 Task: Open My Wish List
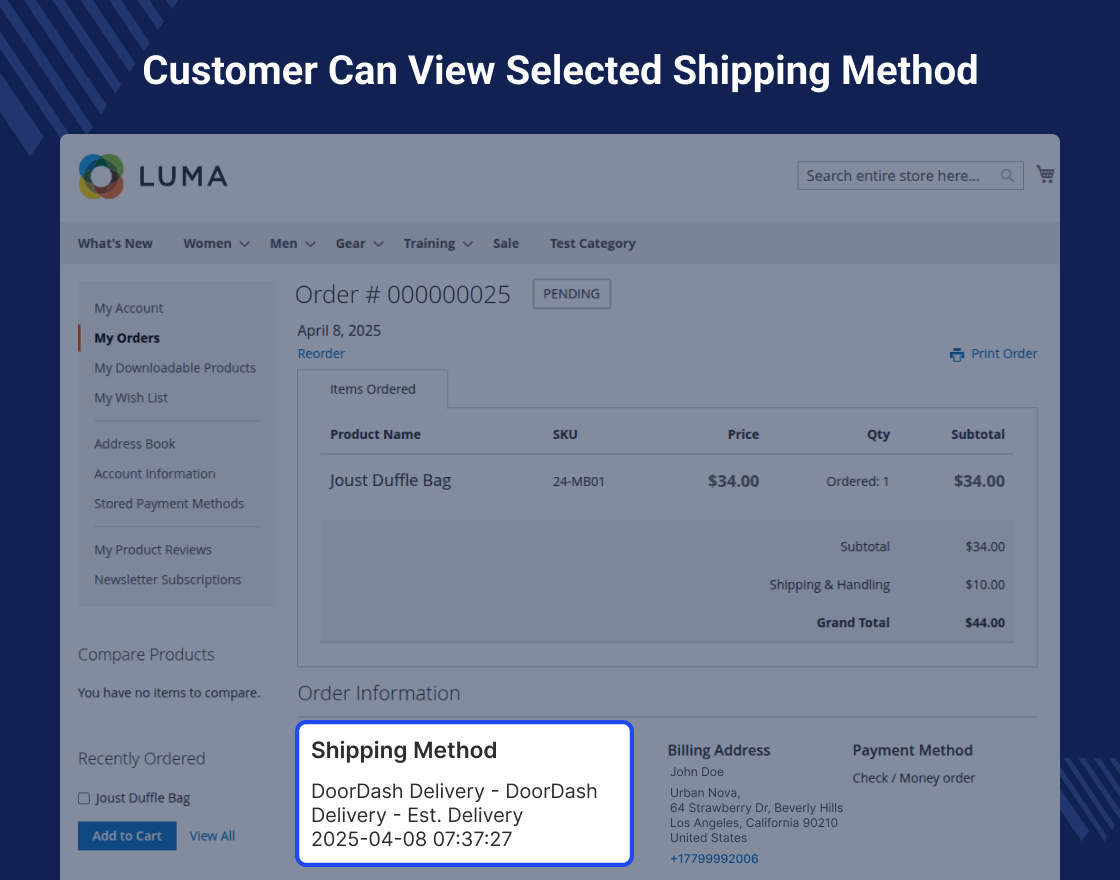coord(131,398)
